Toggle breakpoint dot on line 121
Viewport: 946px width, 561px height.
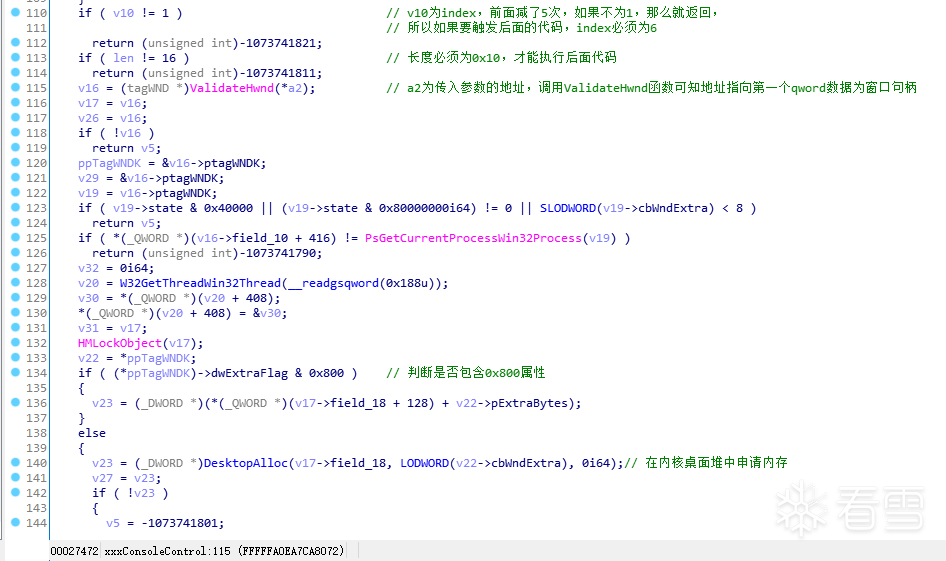click(x=16, y=177)
